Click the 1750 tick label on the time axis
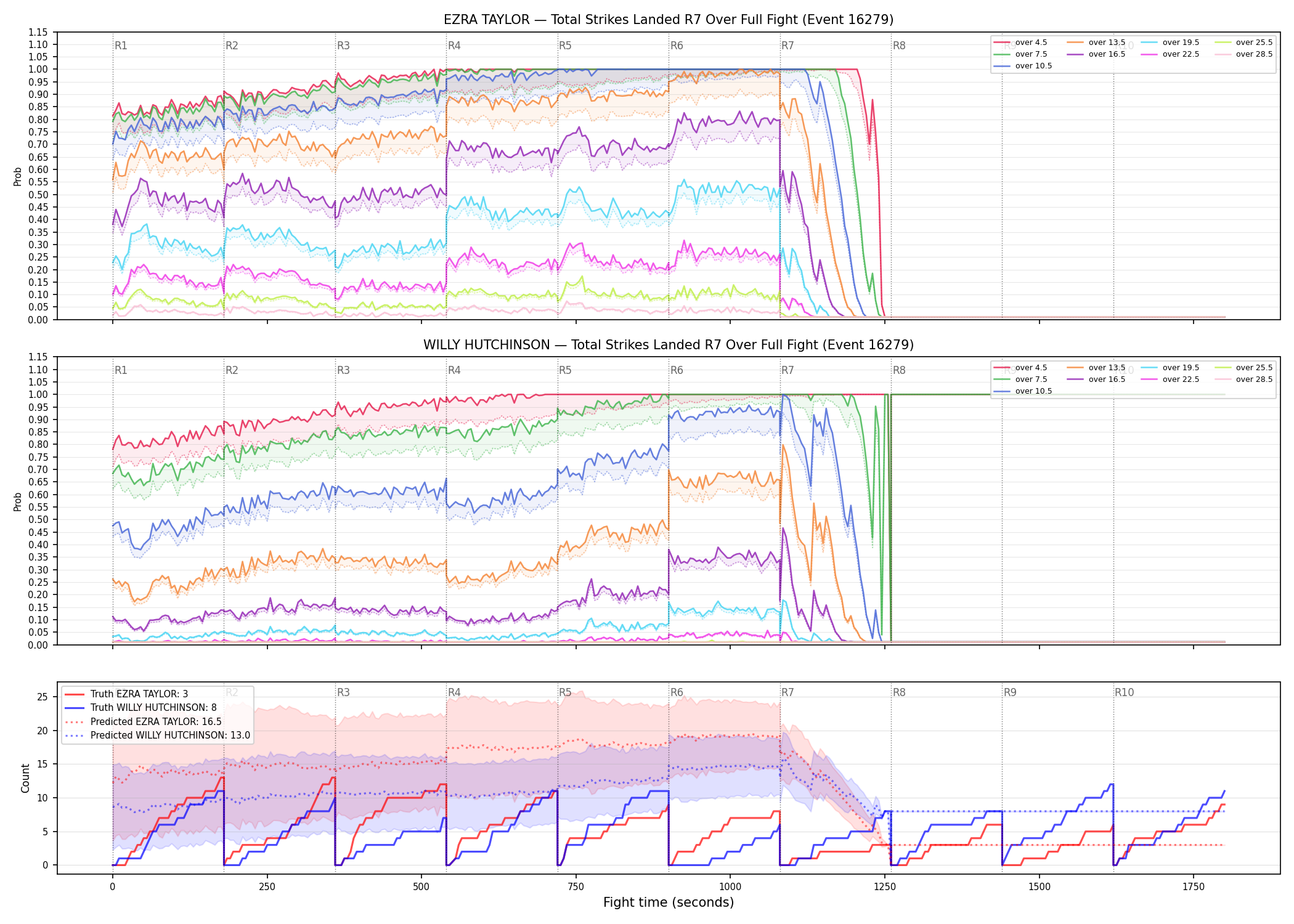 pos(1194,887)
